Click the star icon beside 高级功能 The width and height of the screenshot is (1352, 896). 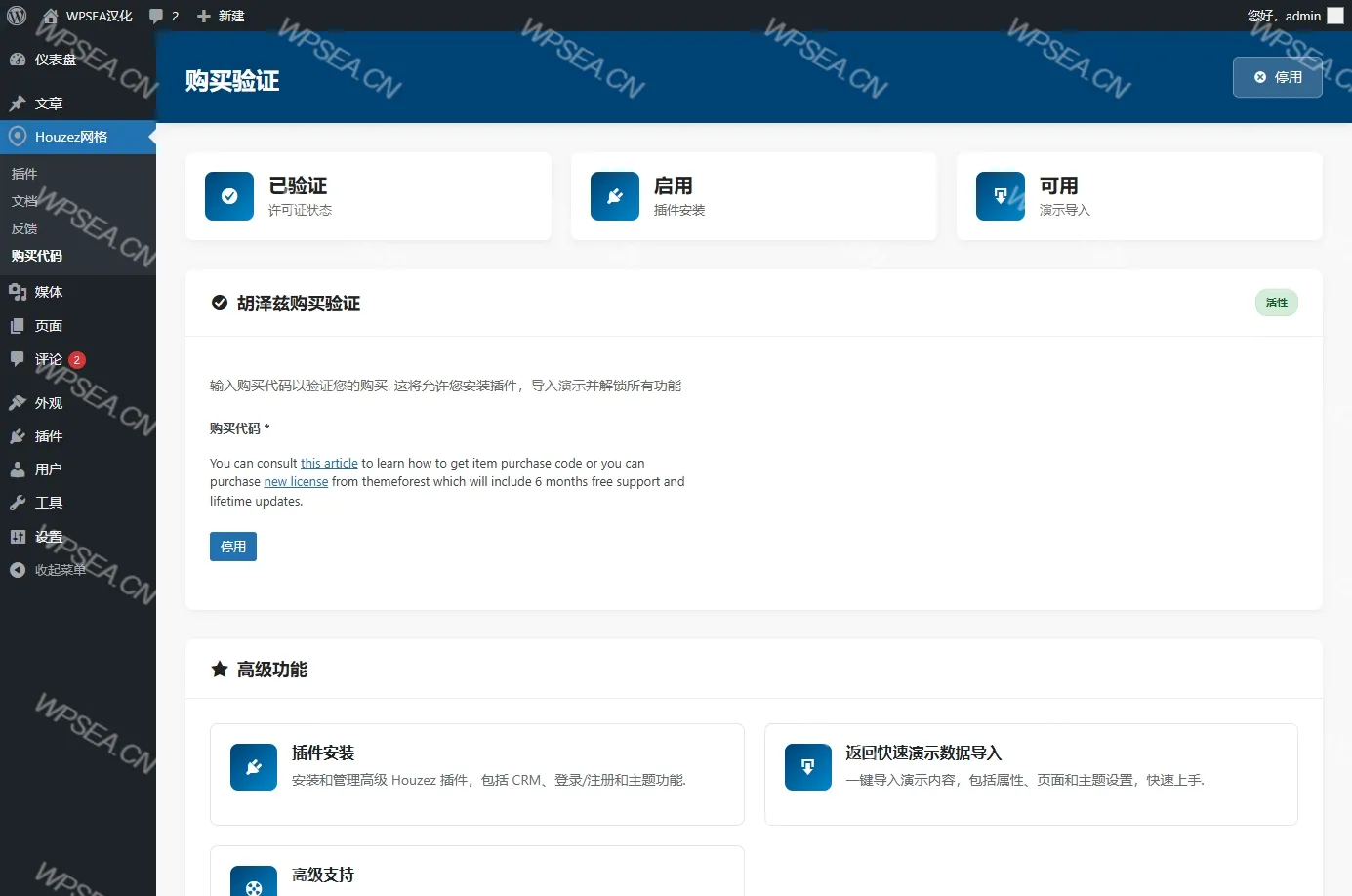pyautogui.click(x=220, y=669)
